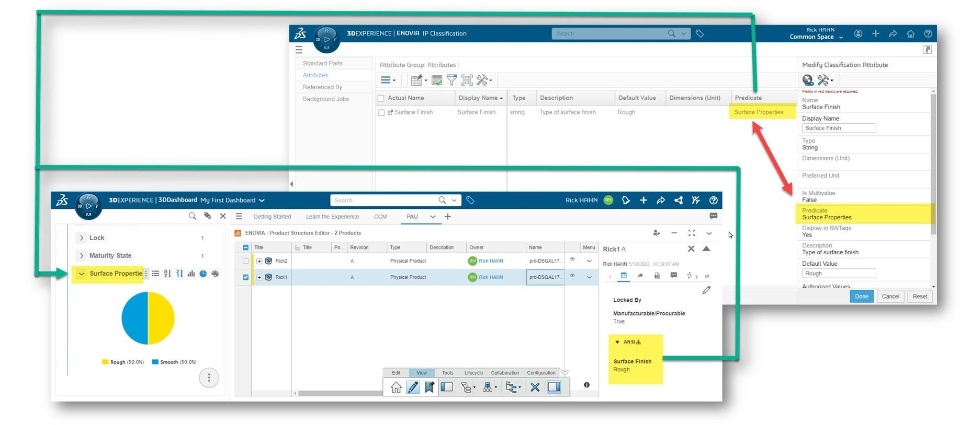
Task: Toggle the select-all checkbox in the Product Structure header
Action: [x=246, y=247]
